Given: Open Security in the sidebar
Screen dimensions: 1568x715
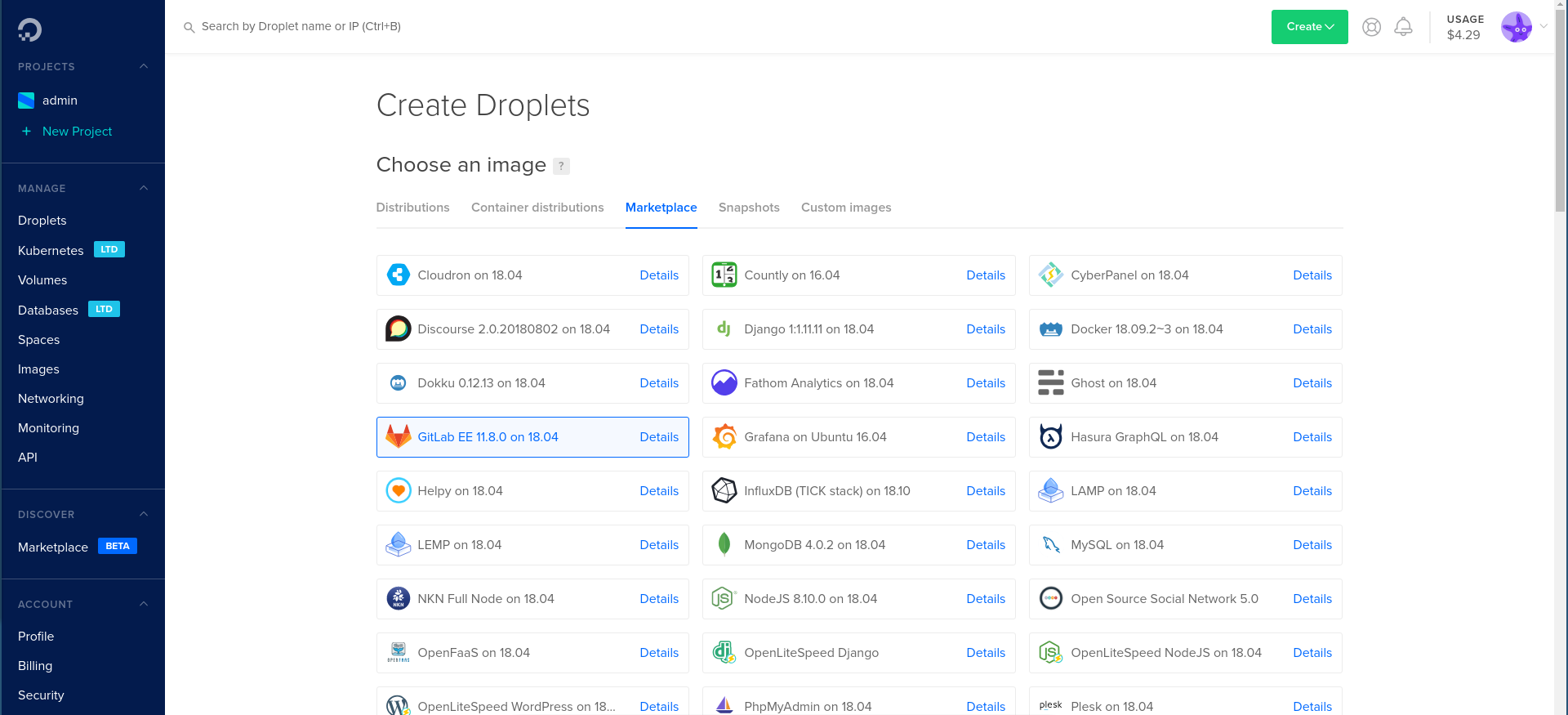Looking at the screenshot, I should [x=41, y=695].
